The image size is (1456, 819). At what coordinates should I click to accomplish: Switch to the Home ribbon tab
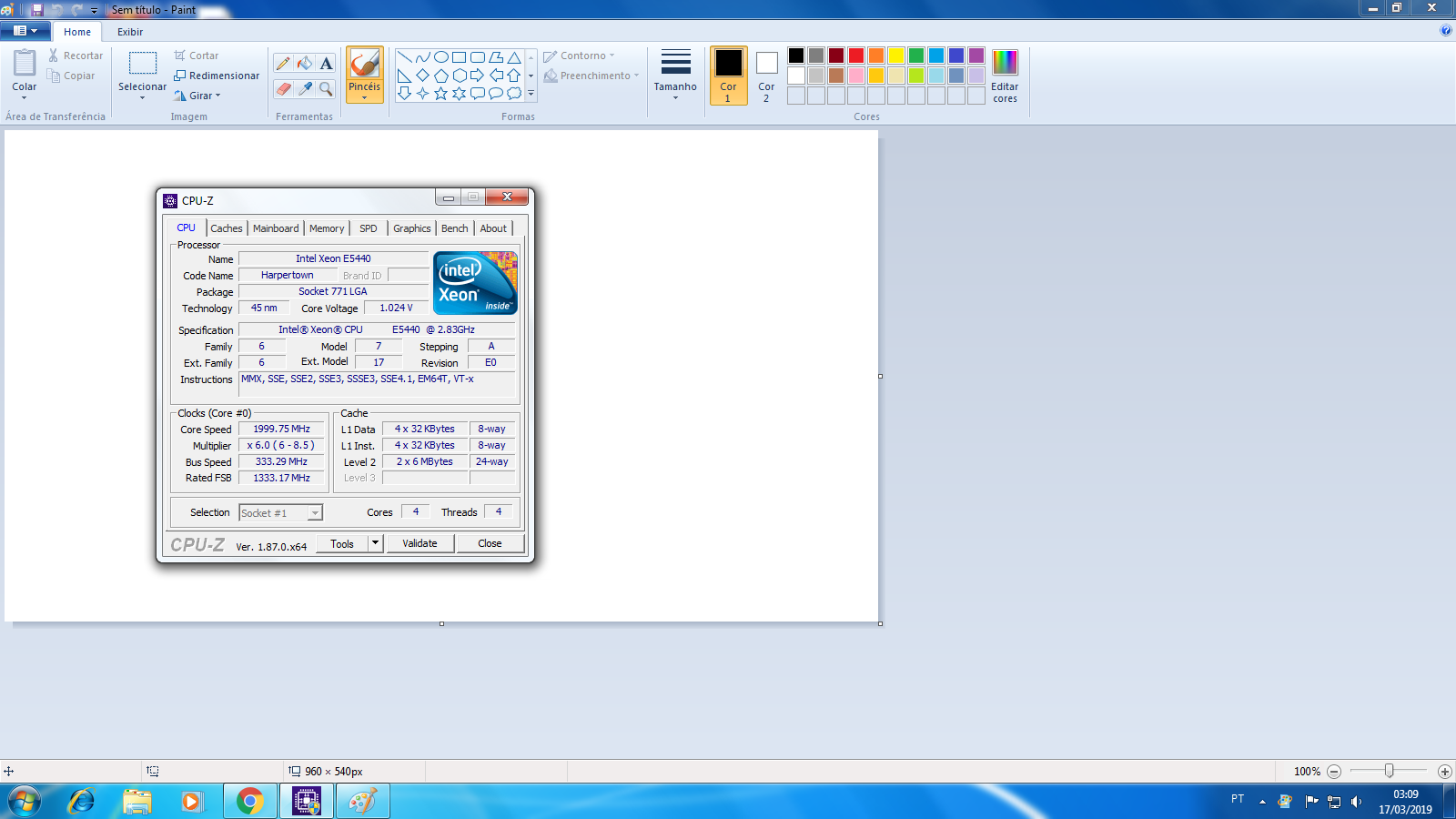click(x=77, y=32)
